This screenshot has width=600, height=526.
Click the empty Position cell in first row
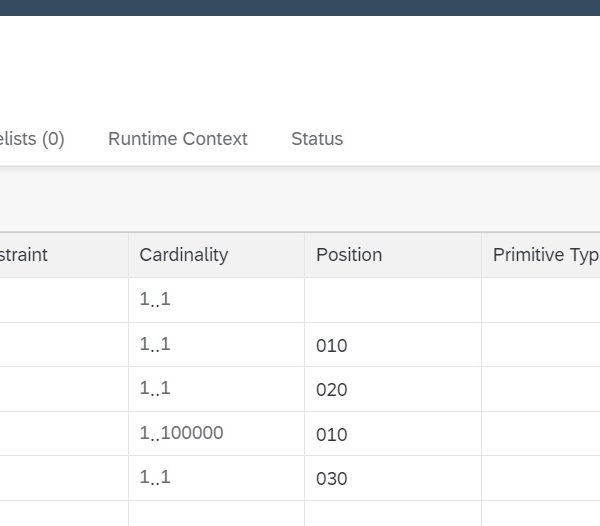click(392, 300)
